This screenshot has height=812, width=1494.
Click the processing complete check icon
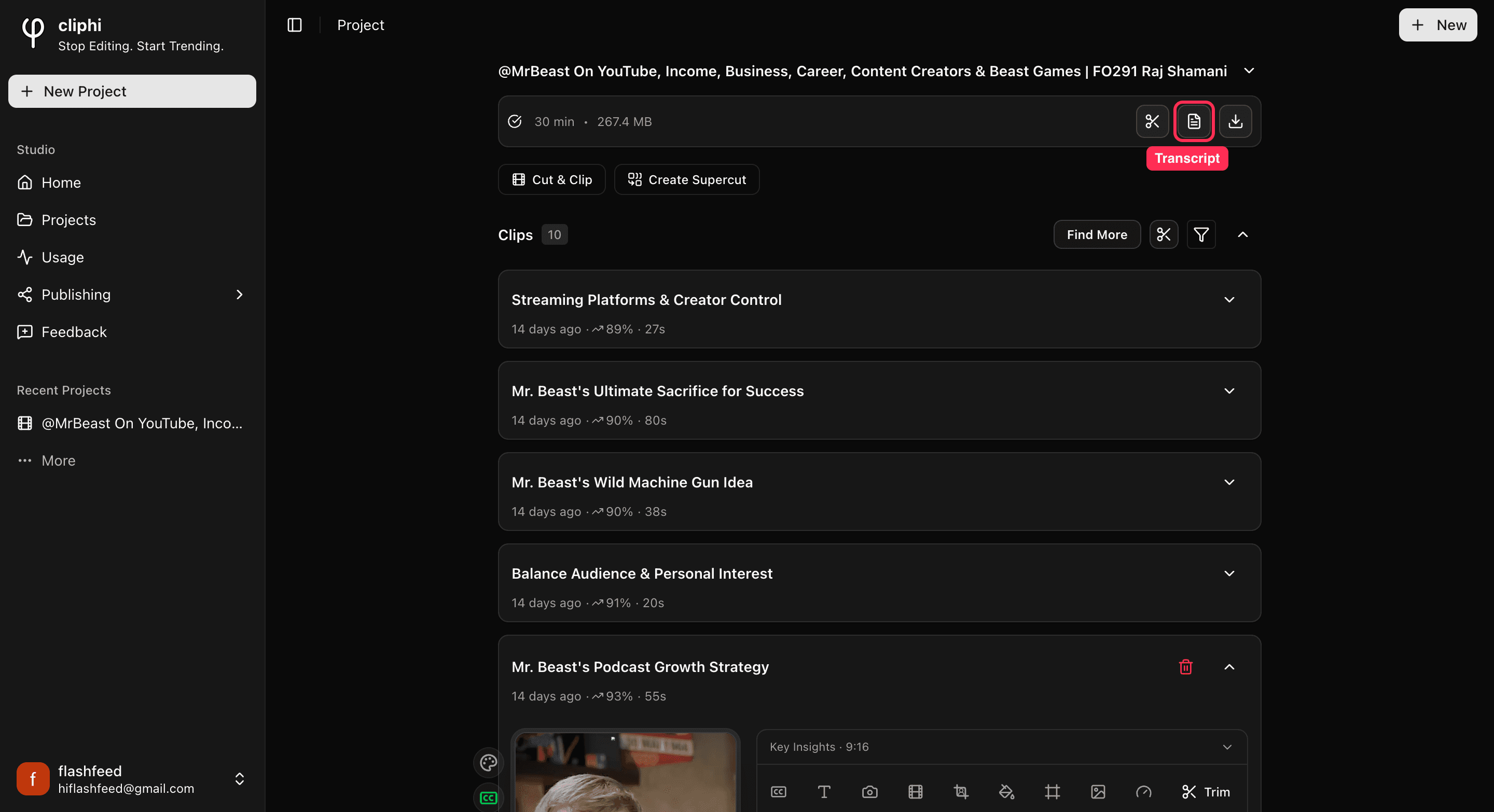coord(515,121)
